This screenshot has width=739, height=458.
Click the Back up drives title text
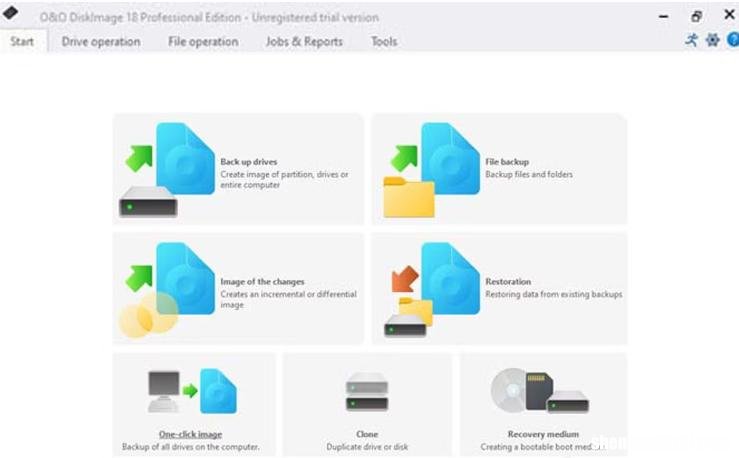click(248, 162)
